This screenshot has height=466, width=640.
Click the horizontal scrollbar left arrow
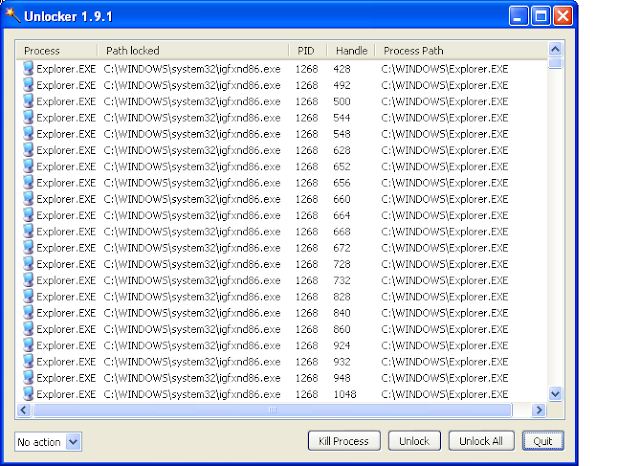[x=24, y=410]
